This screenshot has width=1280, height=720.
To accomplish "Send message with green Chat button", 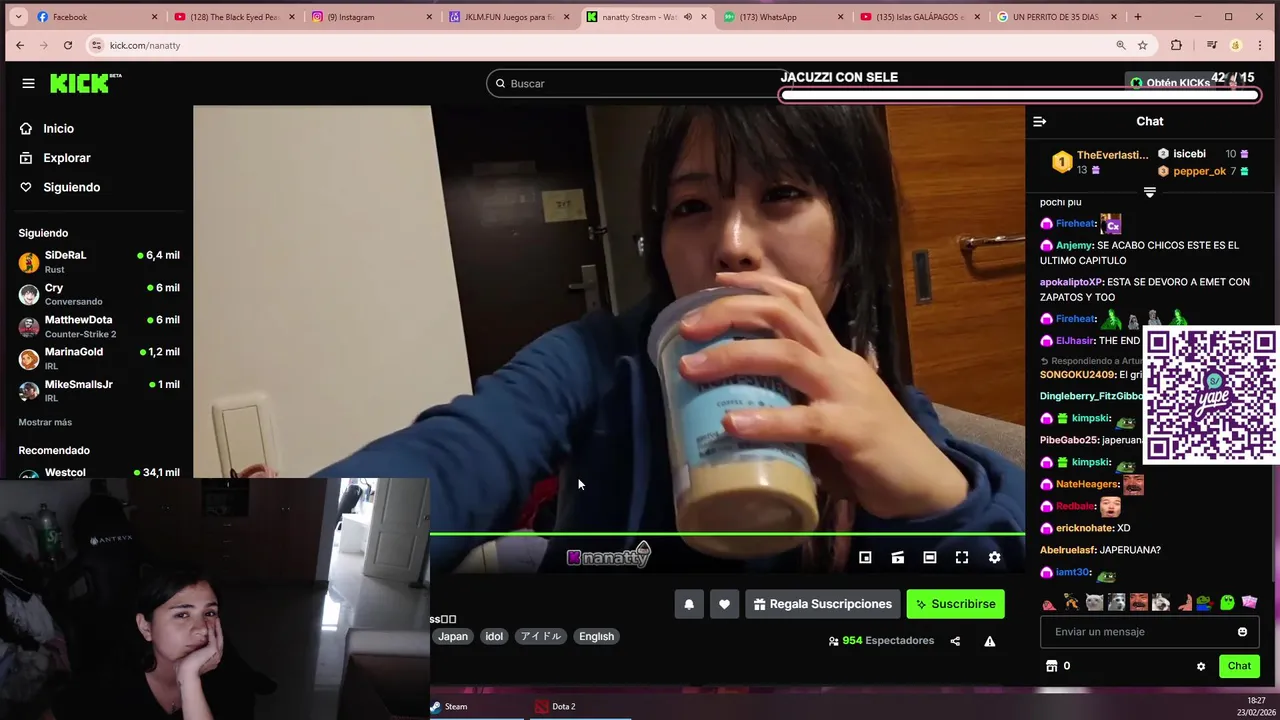I will tap(1239, 666).
